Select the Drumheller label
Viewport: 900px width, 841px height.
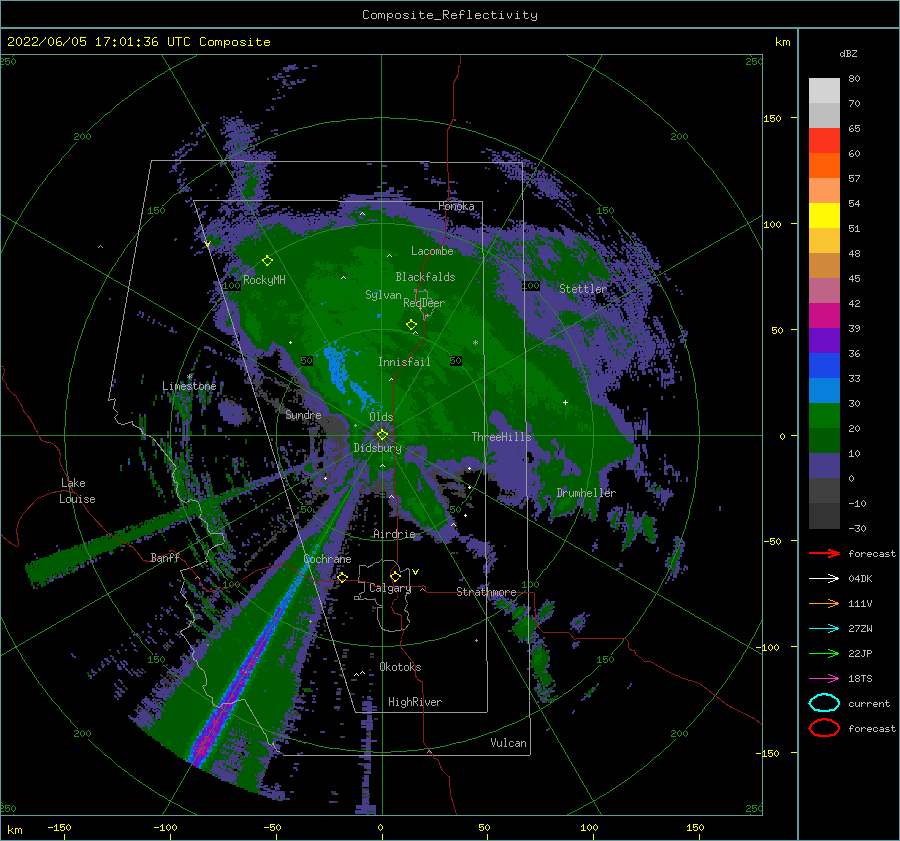(586, 493)
